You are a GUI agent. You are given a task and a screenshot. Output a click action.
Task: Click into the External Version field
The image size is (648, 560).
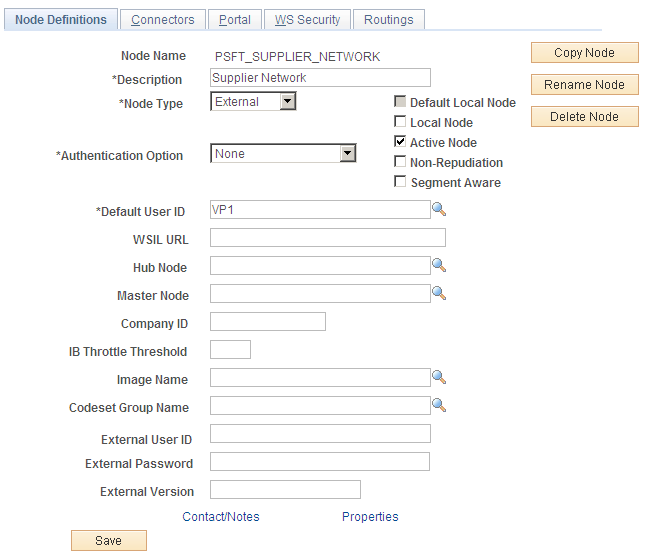coord(285,489)
